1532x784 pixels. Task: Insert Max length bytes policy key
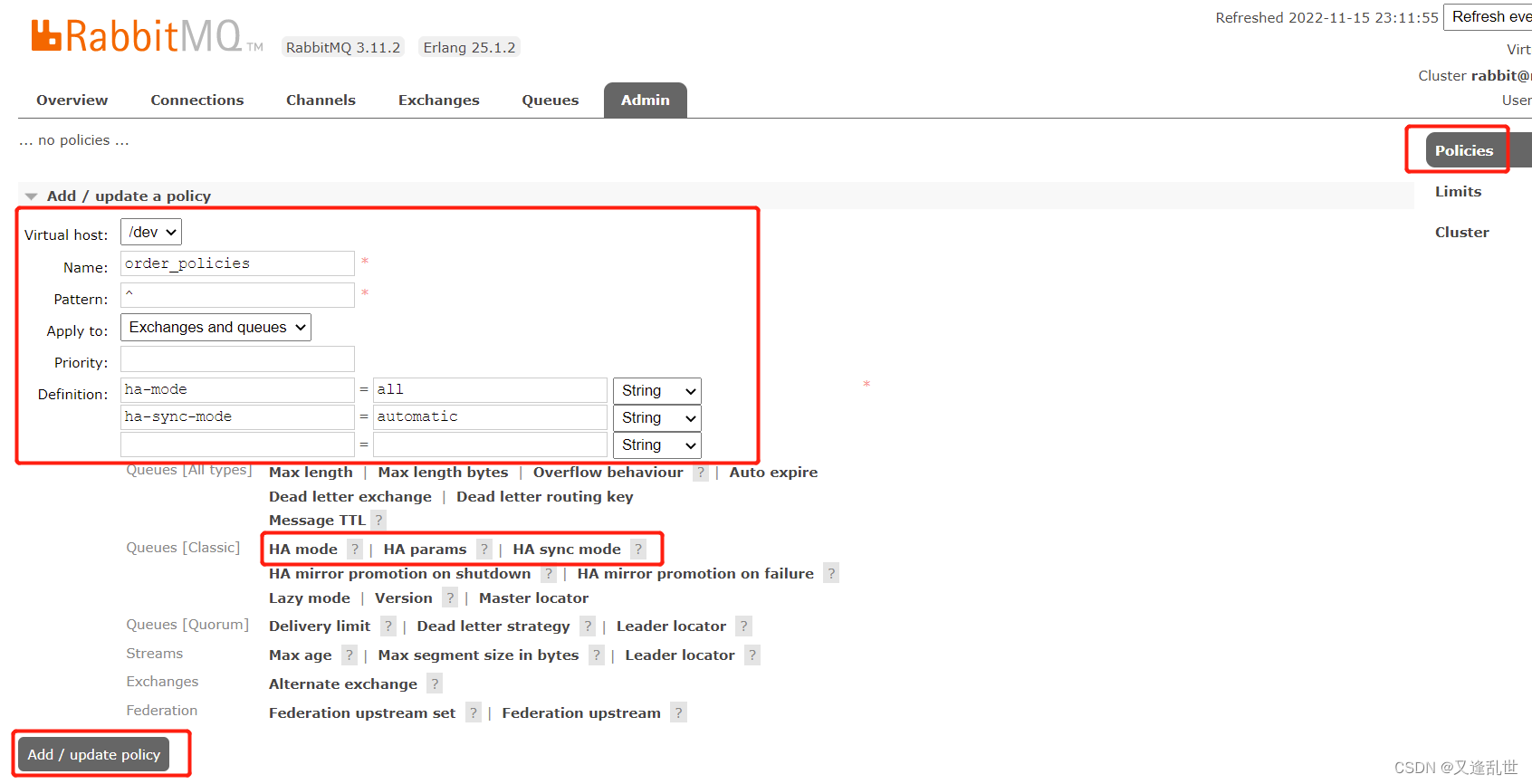point(443,473)
